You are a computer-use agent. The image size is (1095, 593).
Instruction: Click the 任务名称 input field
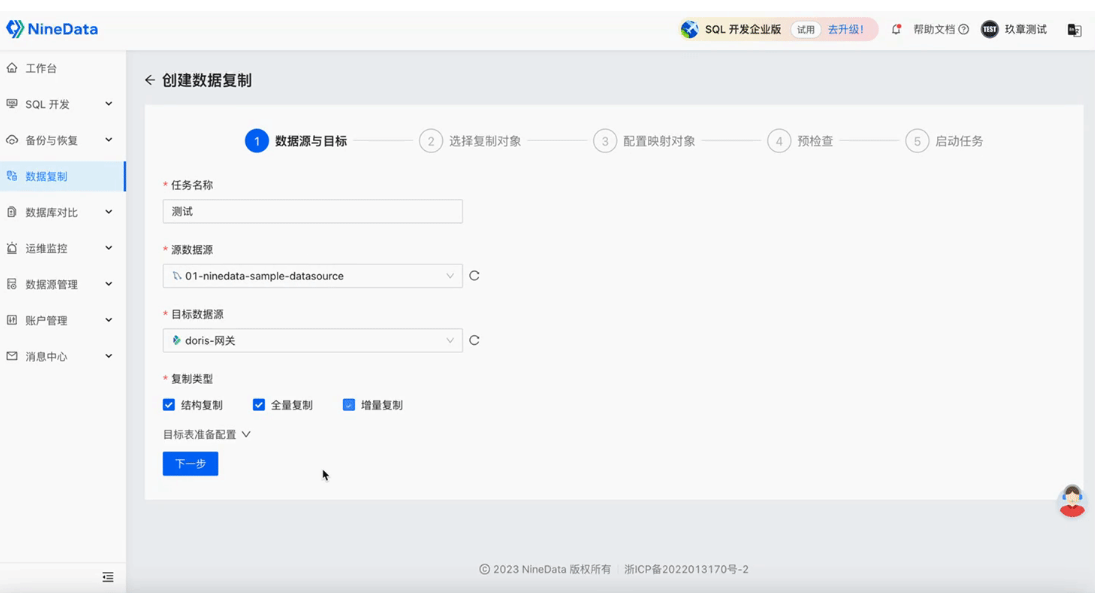(x=313, y=212)
